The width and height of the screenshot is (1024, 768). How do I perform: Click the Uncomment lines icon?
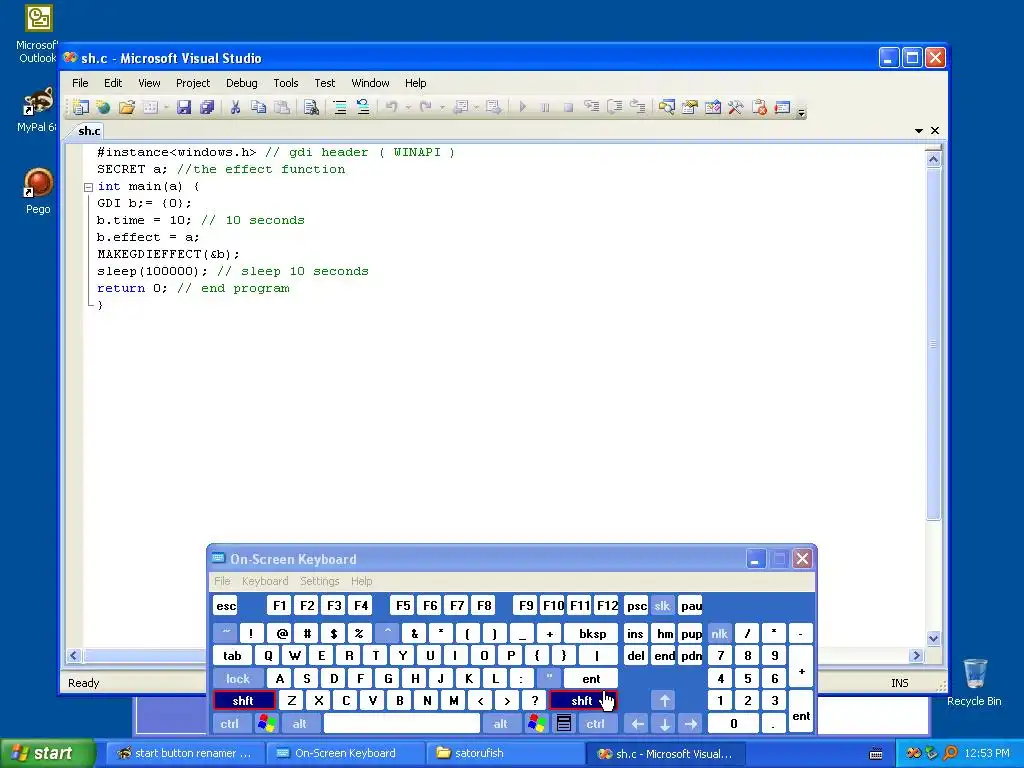[363, 107]
